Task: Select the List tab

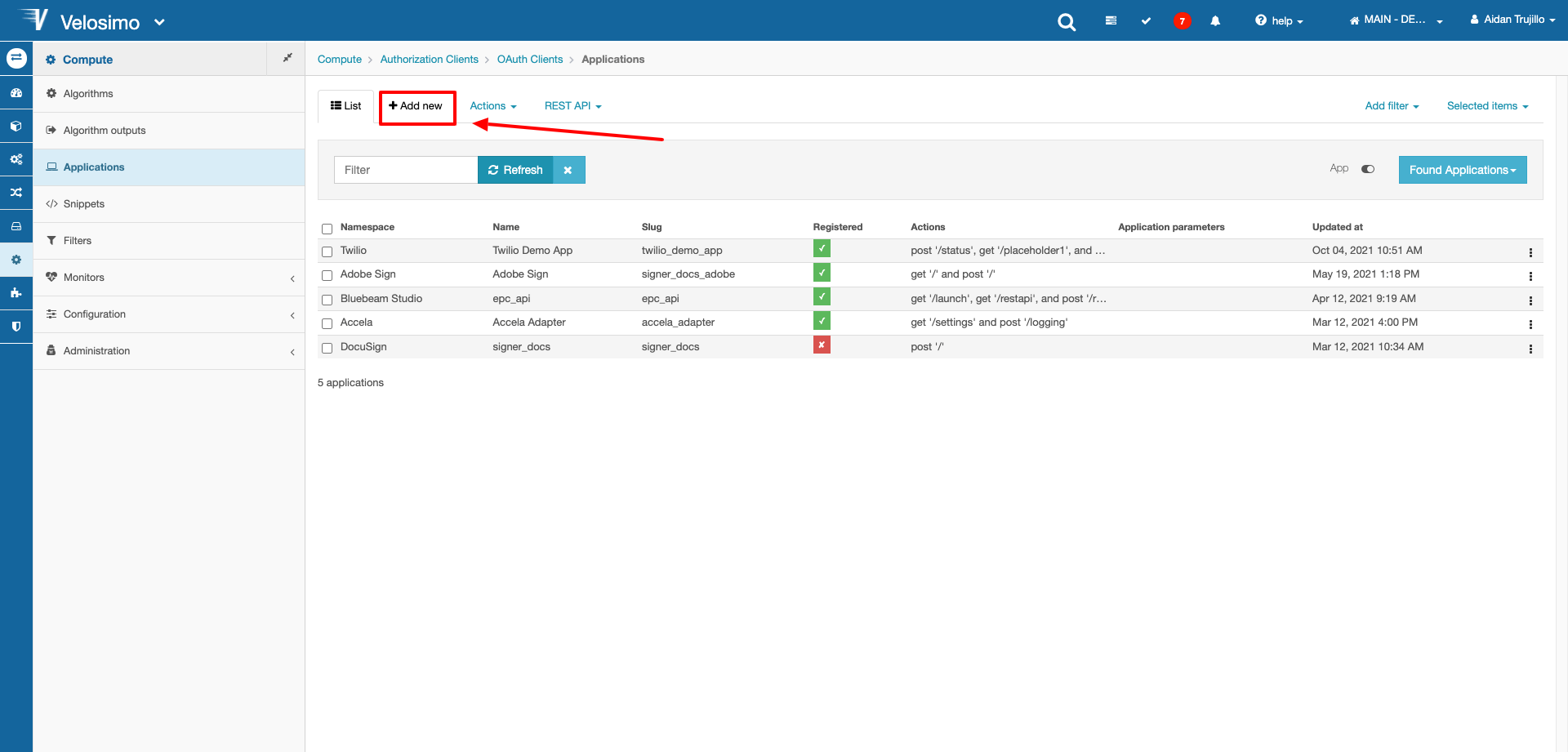Action: (345, 106)
